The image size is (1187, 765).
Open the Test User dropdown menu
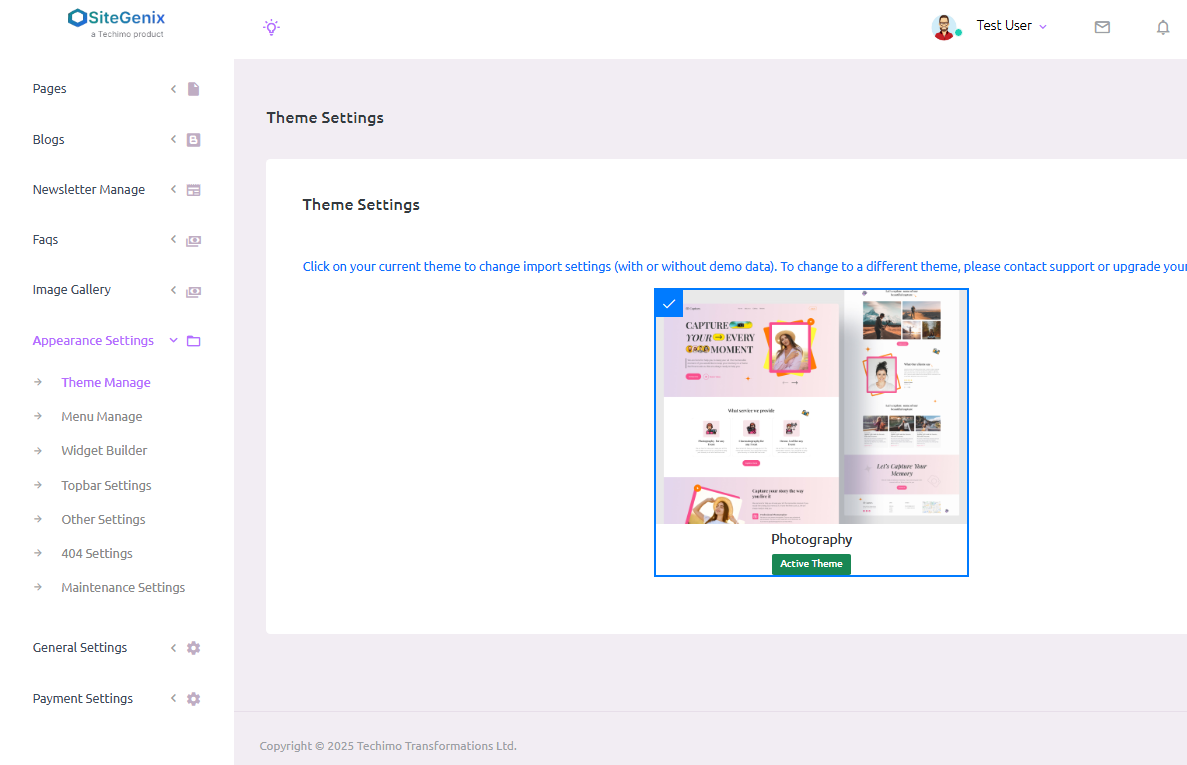click(1012, 26)
